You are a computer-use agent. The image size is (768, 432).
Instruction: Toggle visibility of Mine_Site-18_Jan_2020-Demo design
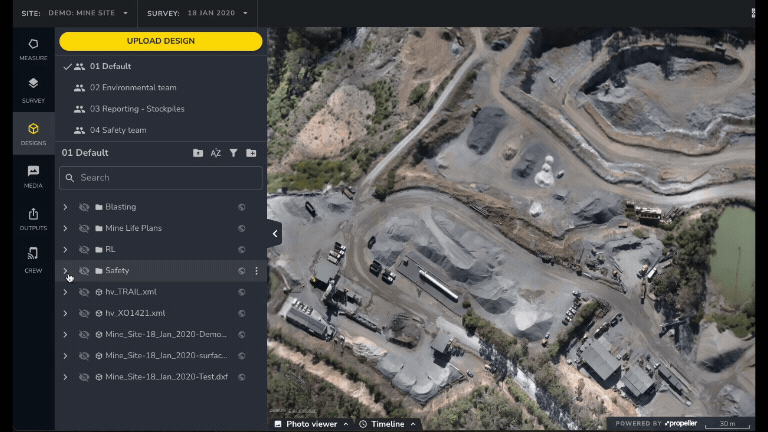84,335
